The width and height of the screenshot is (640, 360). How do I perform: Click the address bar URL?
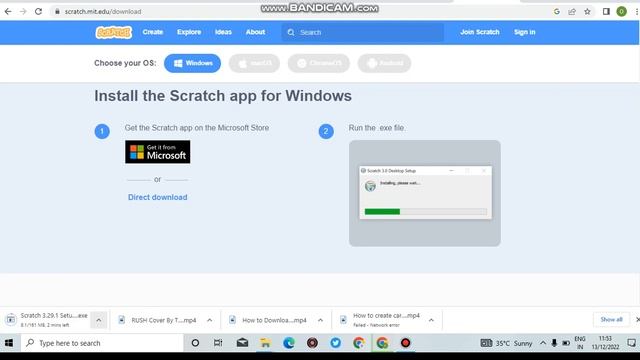(x=103, y=12)
